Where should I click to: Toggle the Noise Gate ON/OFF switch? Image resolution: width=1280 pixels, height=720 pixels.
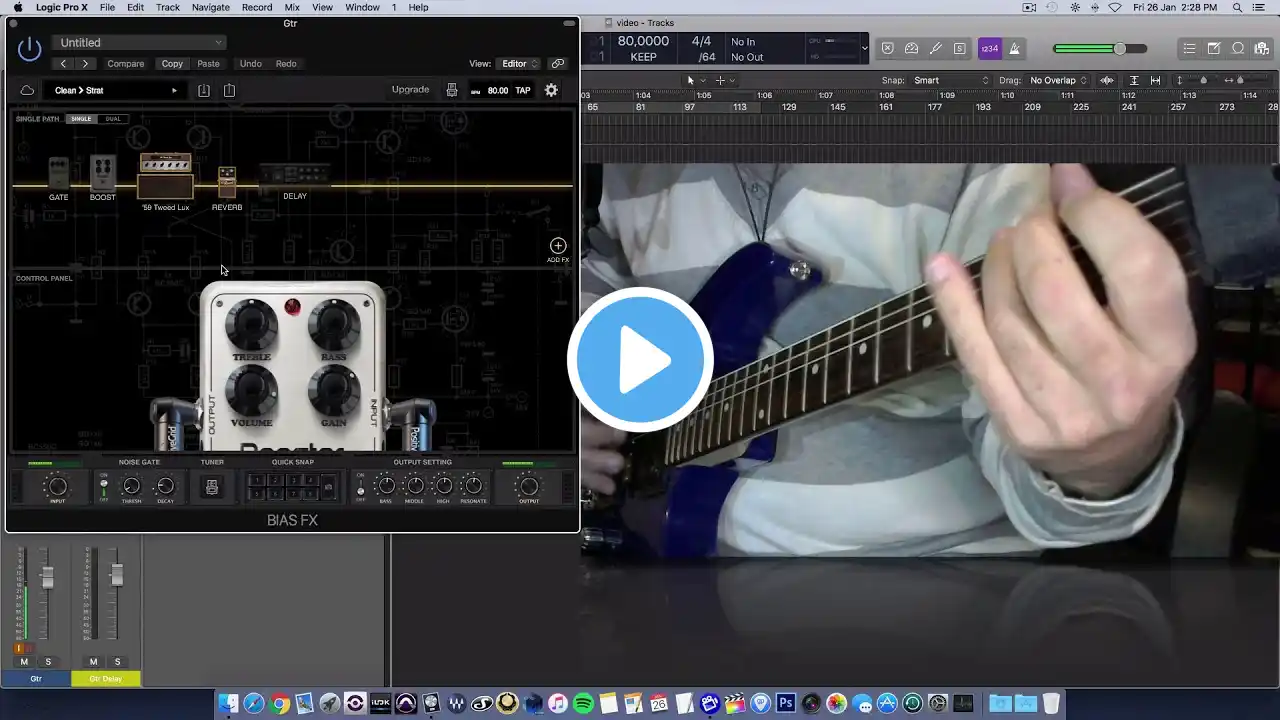coord(103,487)
